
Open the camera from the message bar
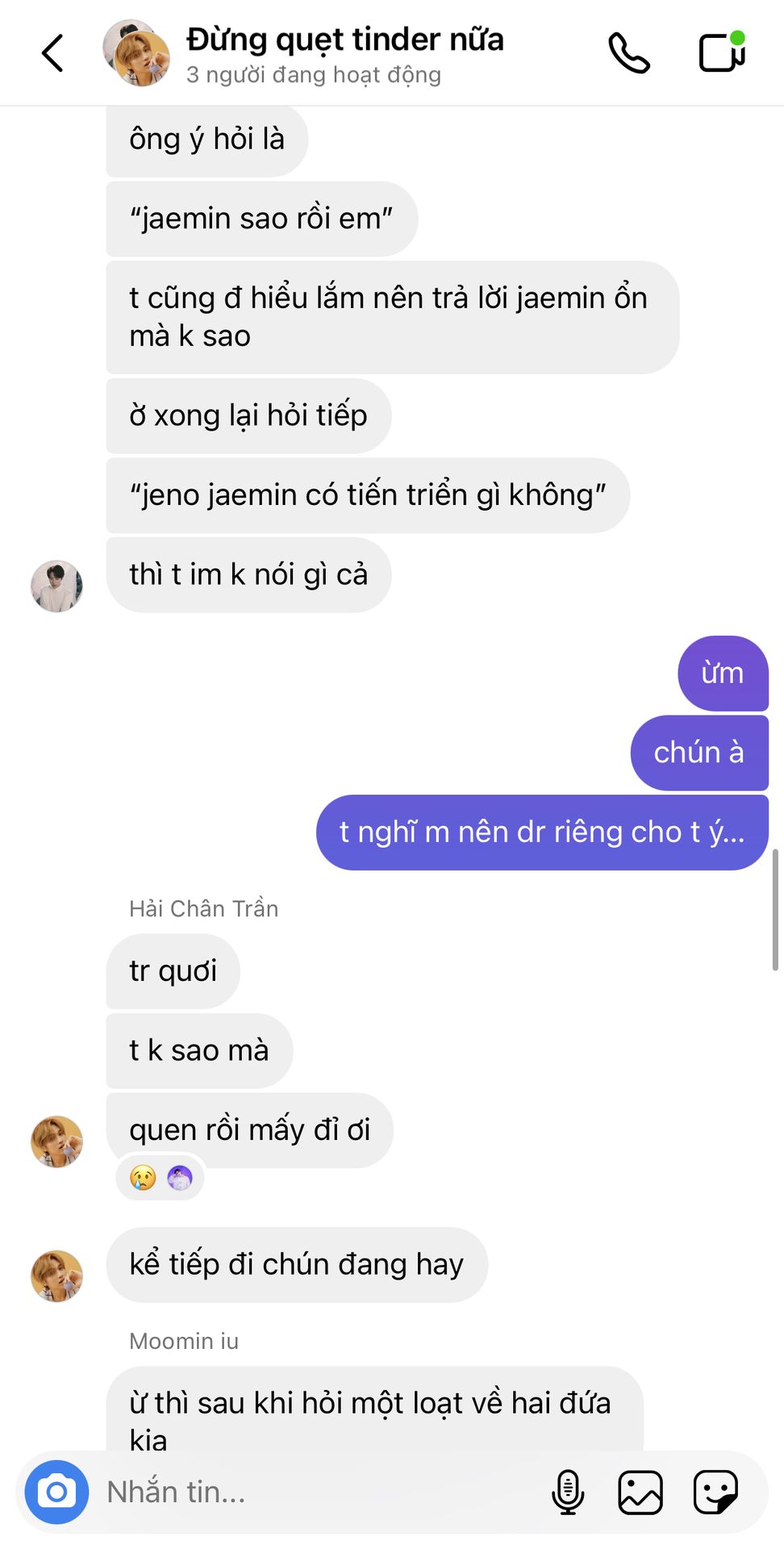[56, 1492]
